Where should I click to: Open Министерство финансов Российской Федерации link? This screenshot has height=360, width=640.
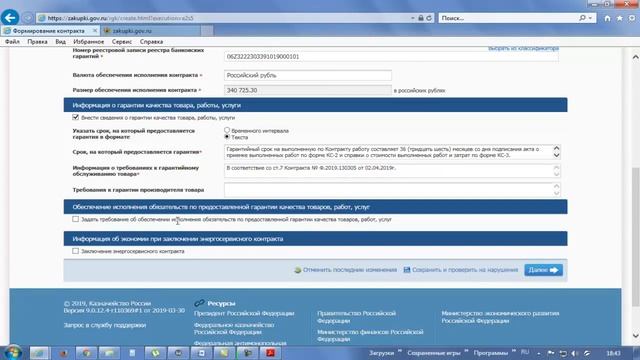coord(370,336)
